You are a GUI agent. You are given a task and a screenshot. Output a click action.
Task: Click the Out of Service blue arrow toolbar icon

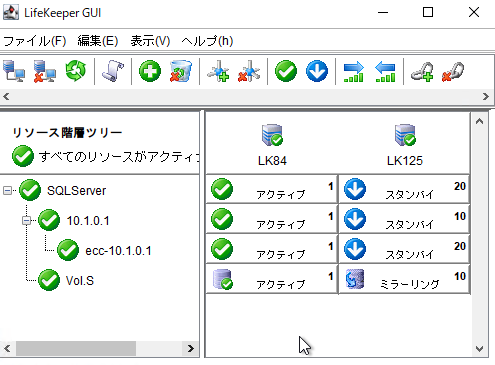[x=317, y=71]
